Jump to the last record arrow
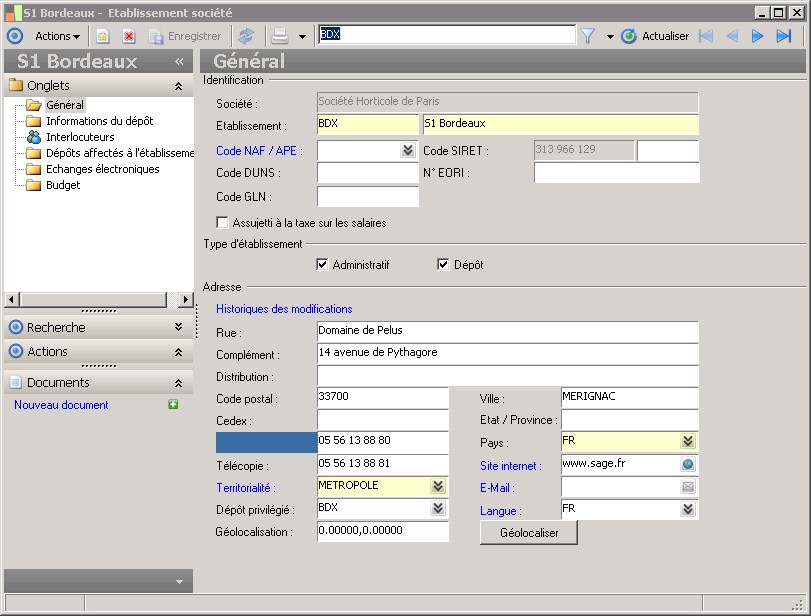 tap(784, 36)
